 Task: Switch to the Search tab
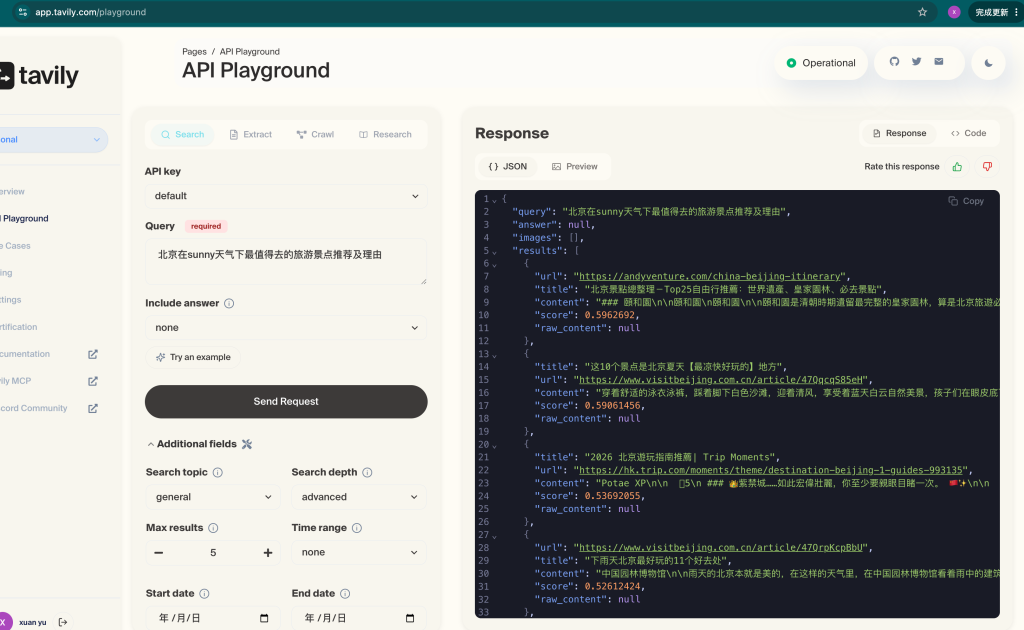click(x=183, y=134)
